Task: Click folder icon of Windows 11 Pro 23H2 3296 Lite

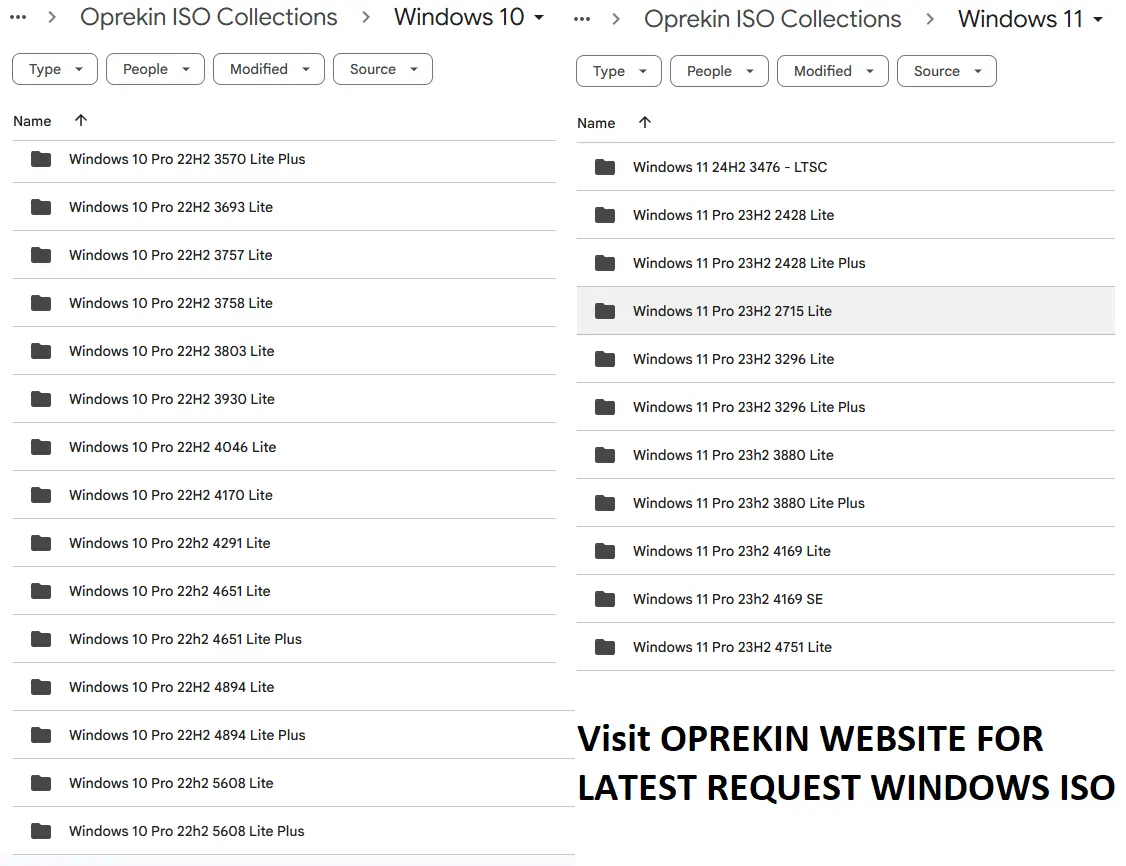Action: 605,359
